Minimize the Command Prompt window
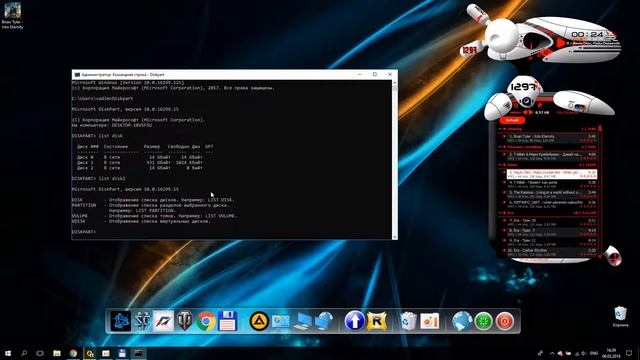This screenshot has height=360, width=640. (360, 74)
